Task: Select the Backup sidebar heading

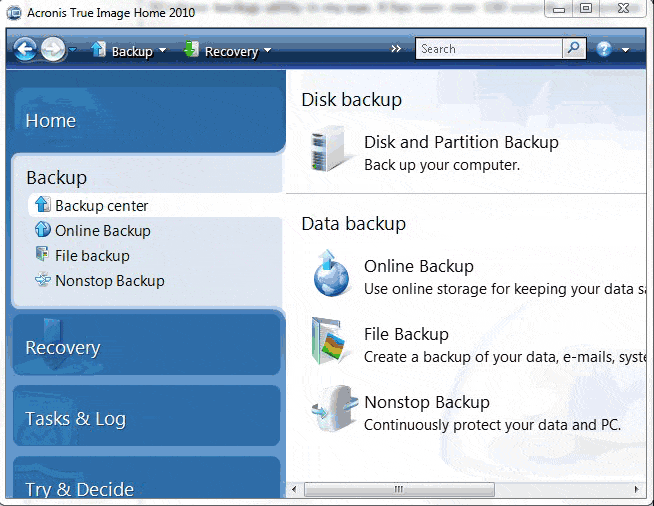Action: coord(56,178)
